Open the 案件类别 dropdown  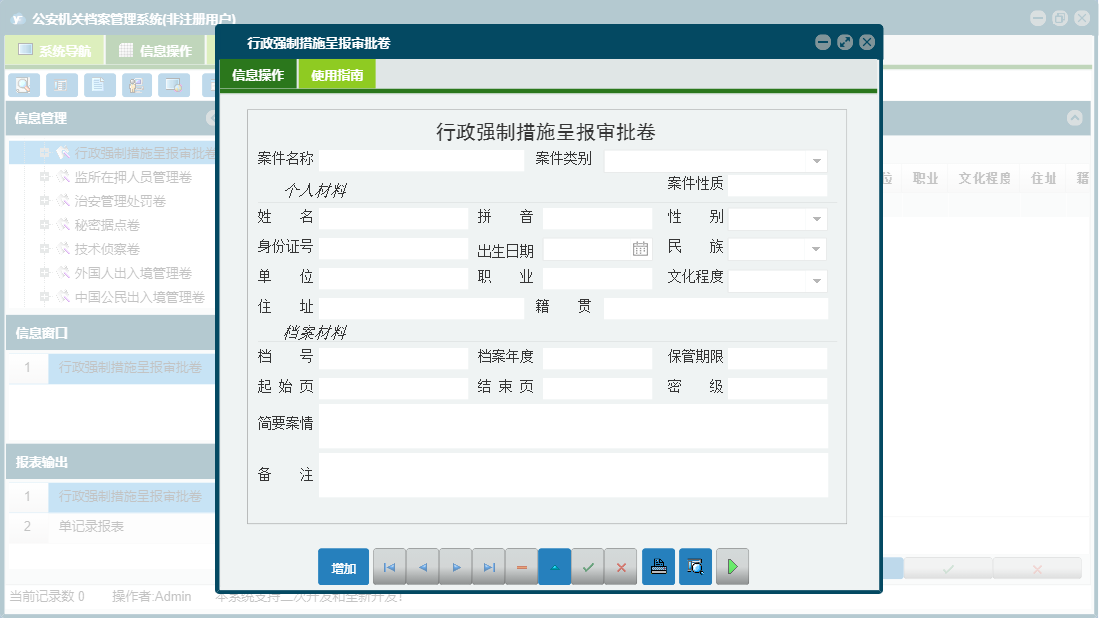[x=817, y=161]
